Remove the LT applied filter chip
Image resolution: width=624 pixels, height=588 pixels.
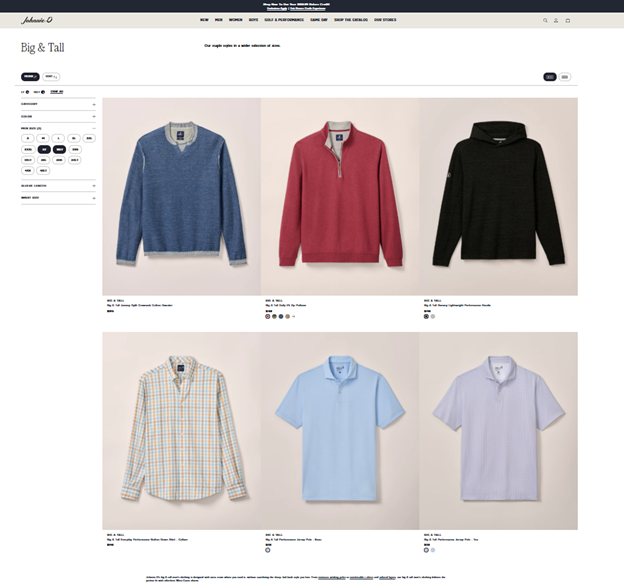[27, 92]
